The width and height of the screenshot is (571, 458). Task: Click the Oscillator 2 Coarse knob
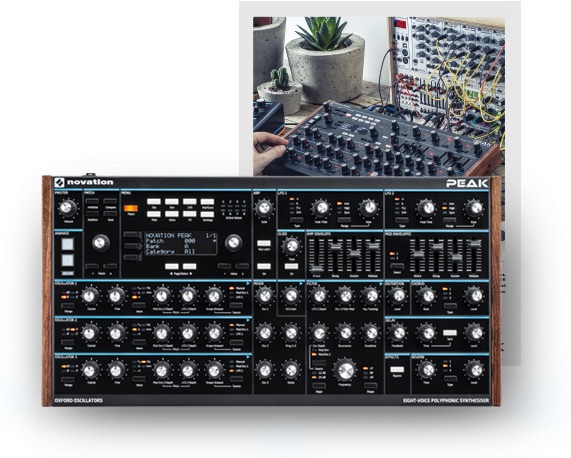tap(91, 333)
